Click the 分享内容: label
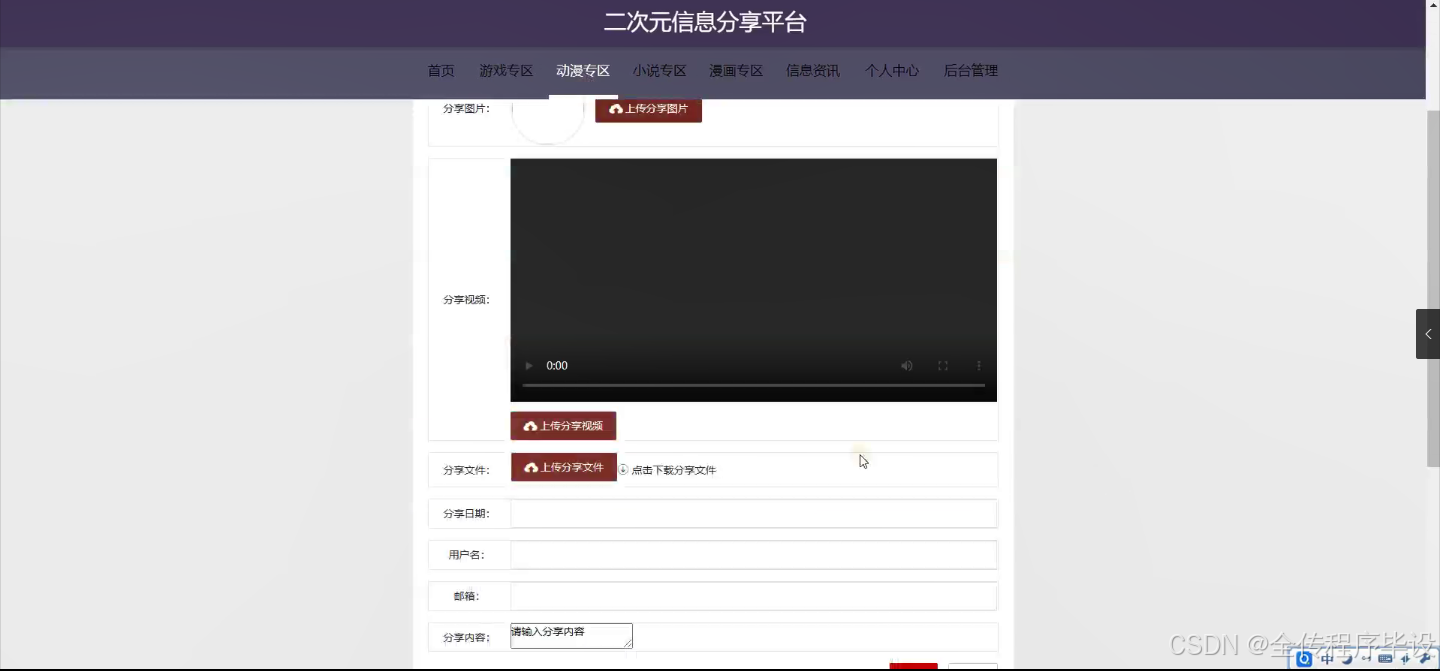Screen dimensions: 1440x671 coord(467,638)
